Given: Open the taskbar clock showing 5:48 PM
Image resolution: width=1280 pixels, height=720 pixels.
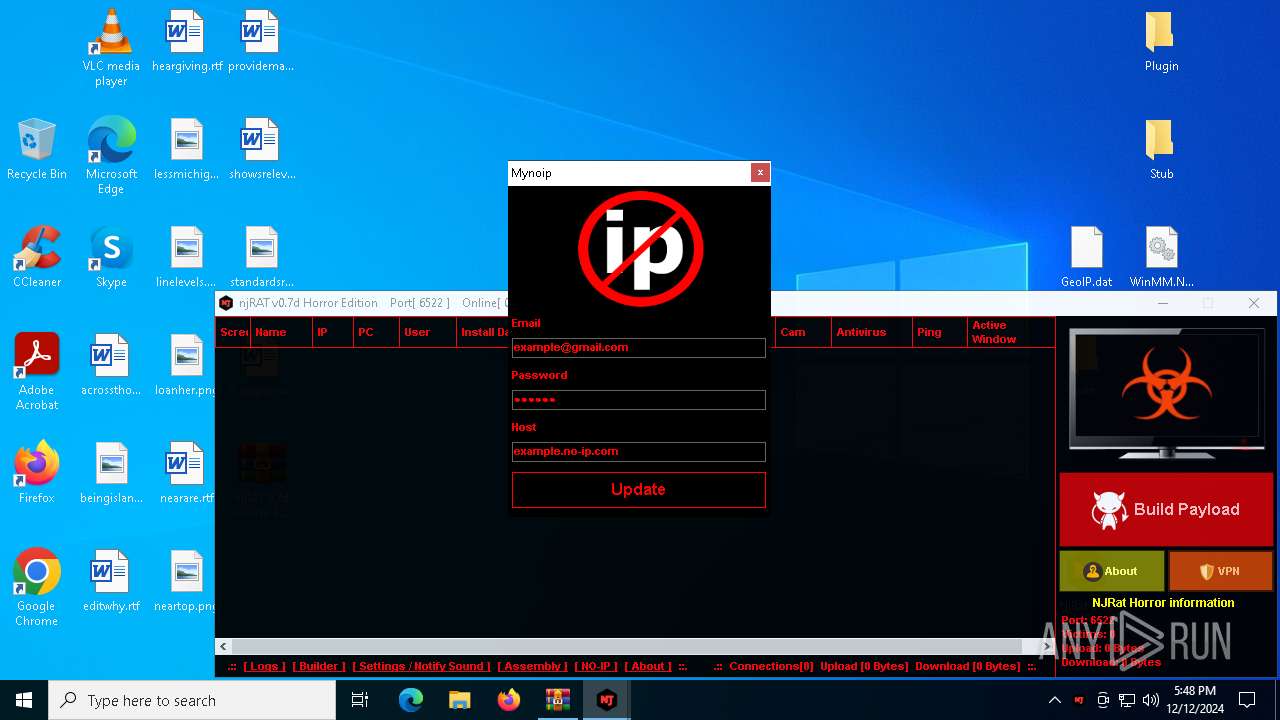Looking at the screenshot, I should pyautogui.click(x=1194, y=700).
